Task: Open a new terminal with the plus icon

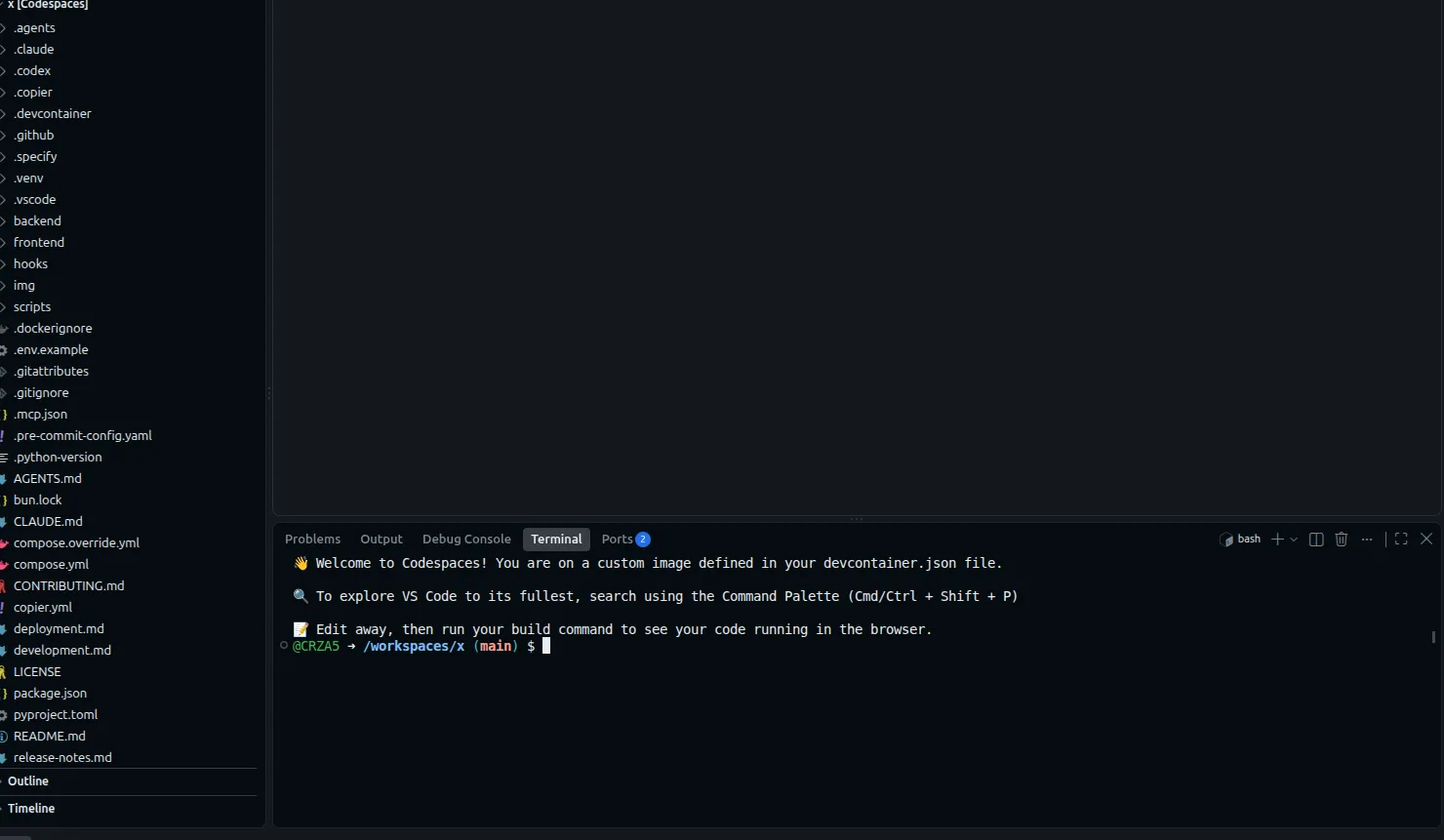Action: [x=1277, y=540]
